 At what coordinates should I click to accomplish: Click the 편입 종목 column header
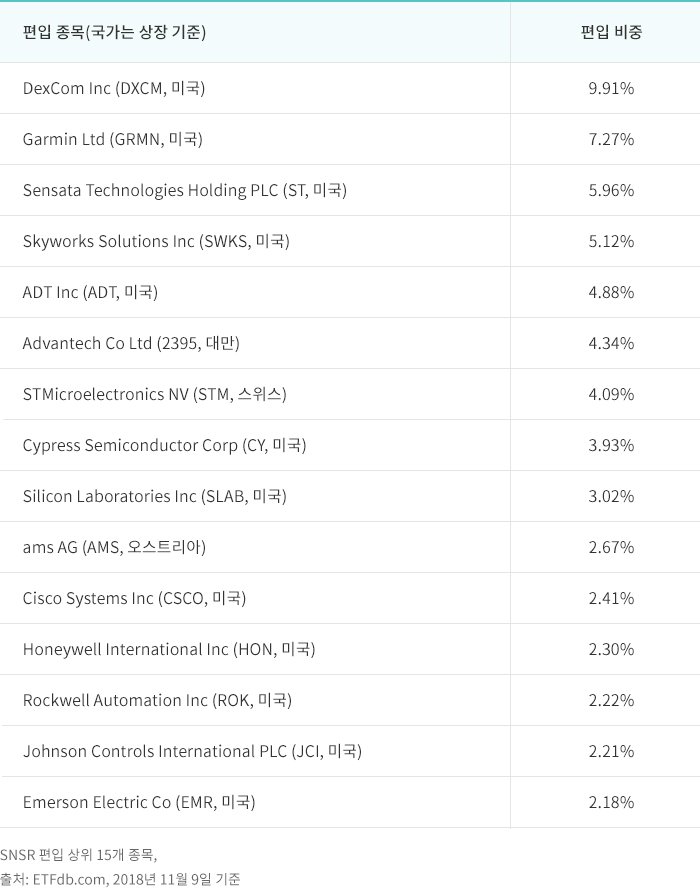115,32
